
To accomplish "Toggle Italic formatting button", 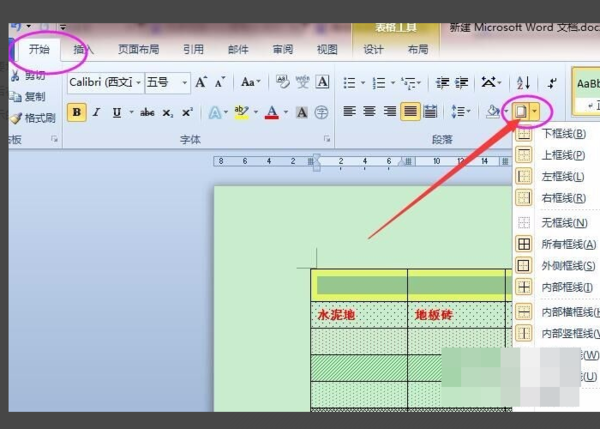I will point(96,112).
